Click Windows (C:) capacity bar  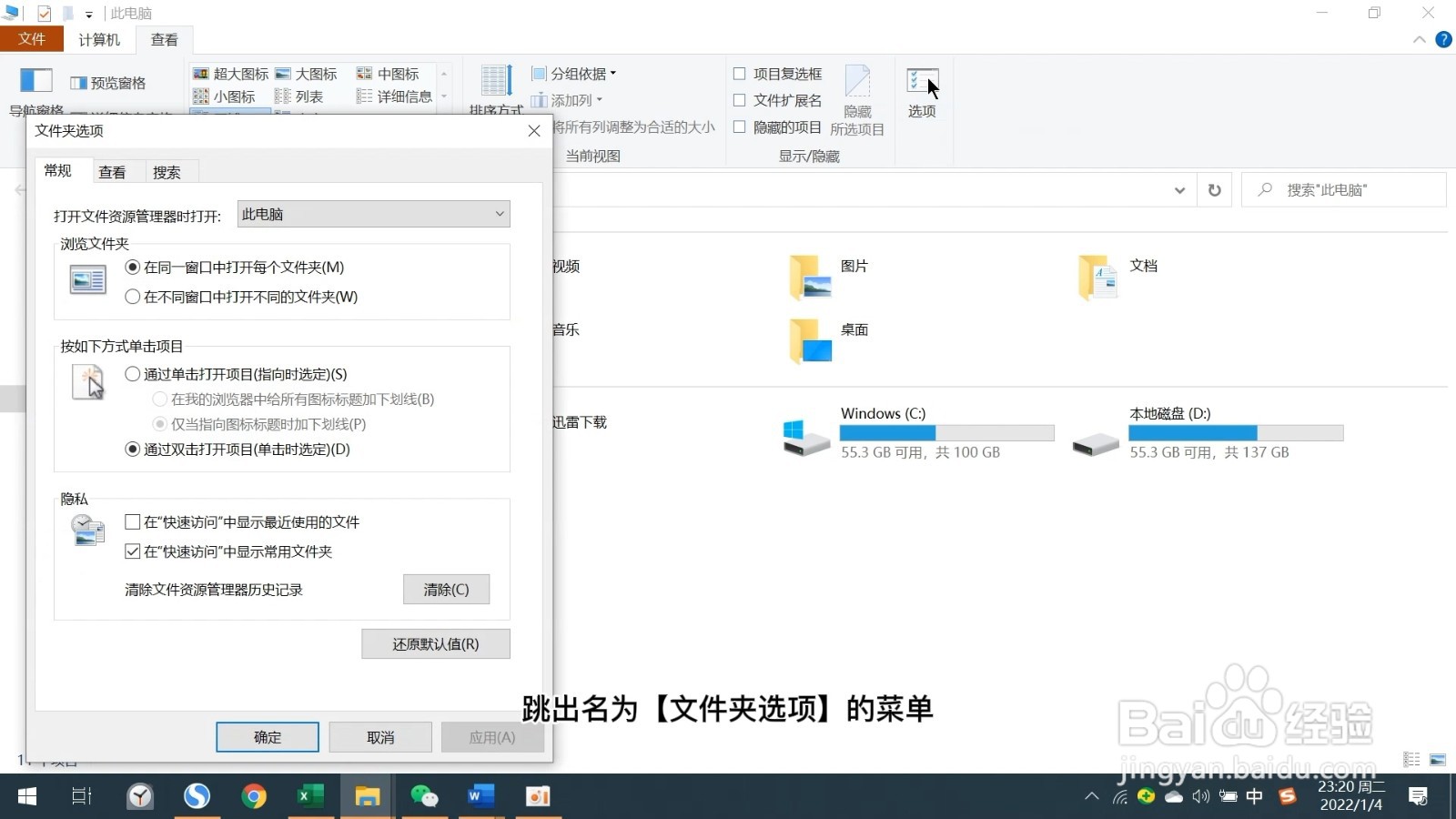tap(947, 433)
